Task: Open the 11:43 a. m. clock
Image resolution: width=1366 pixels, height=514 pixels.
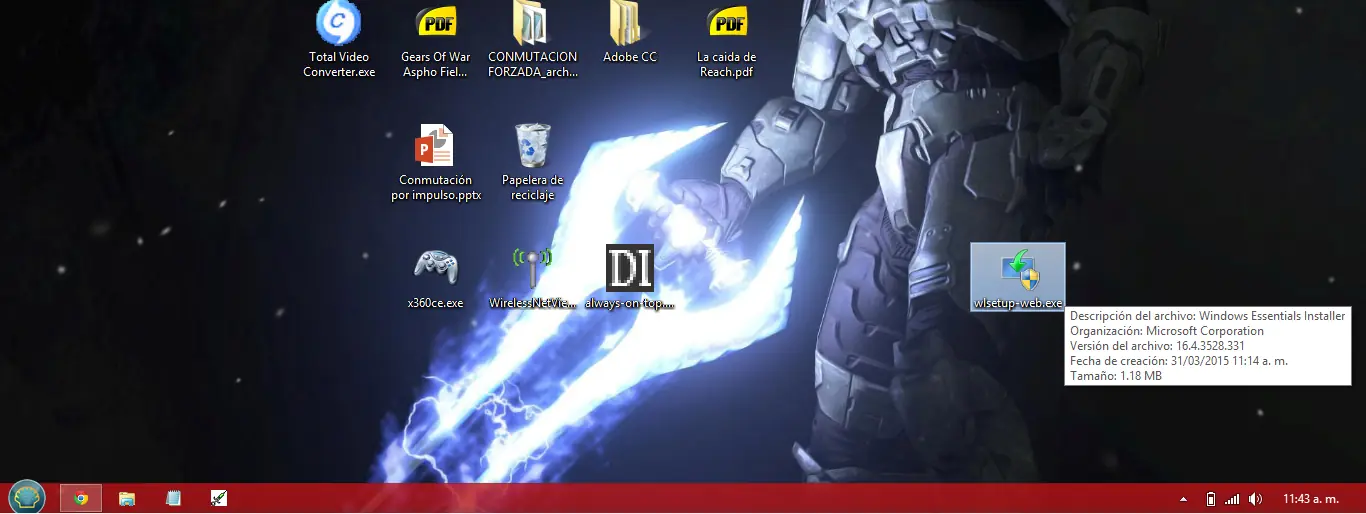Action: pyautogui.click(x=1310, y=499)
